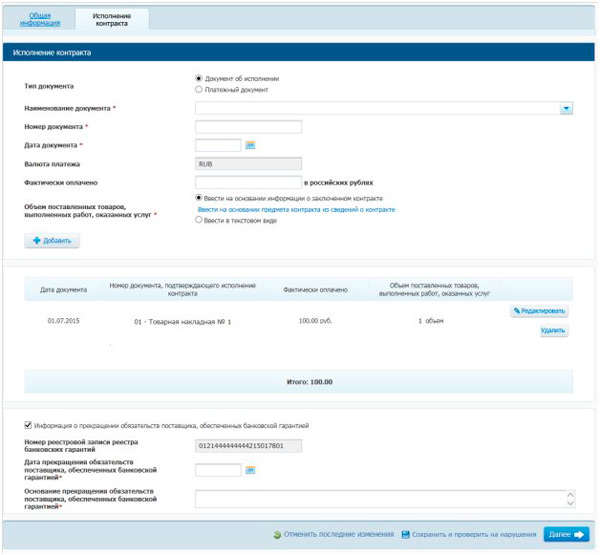The image size is (600, 555).
Task: Select the Документ об исполнении radio button
Action: coord(199,78)
